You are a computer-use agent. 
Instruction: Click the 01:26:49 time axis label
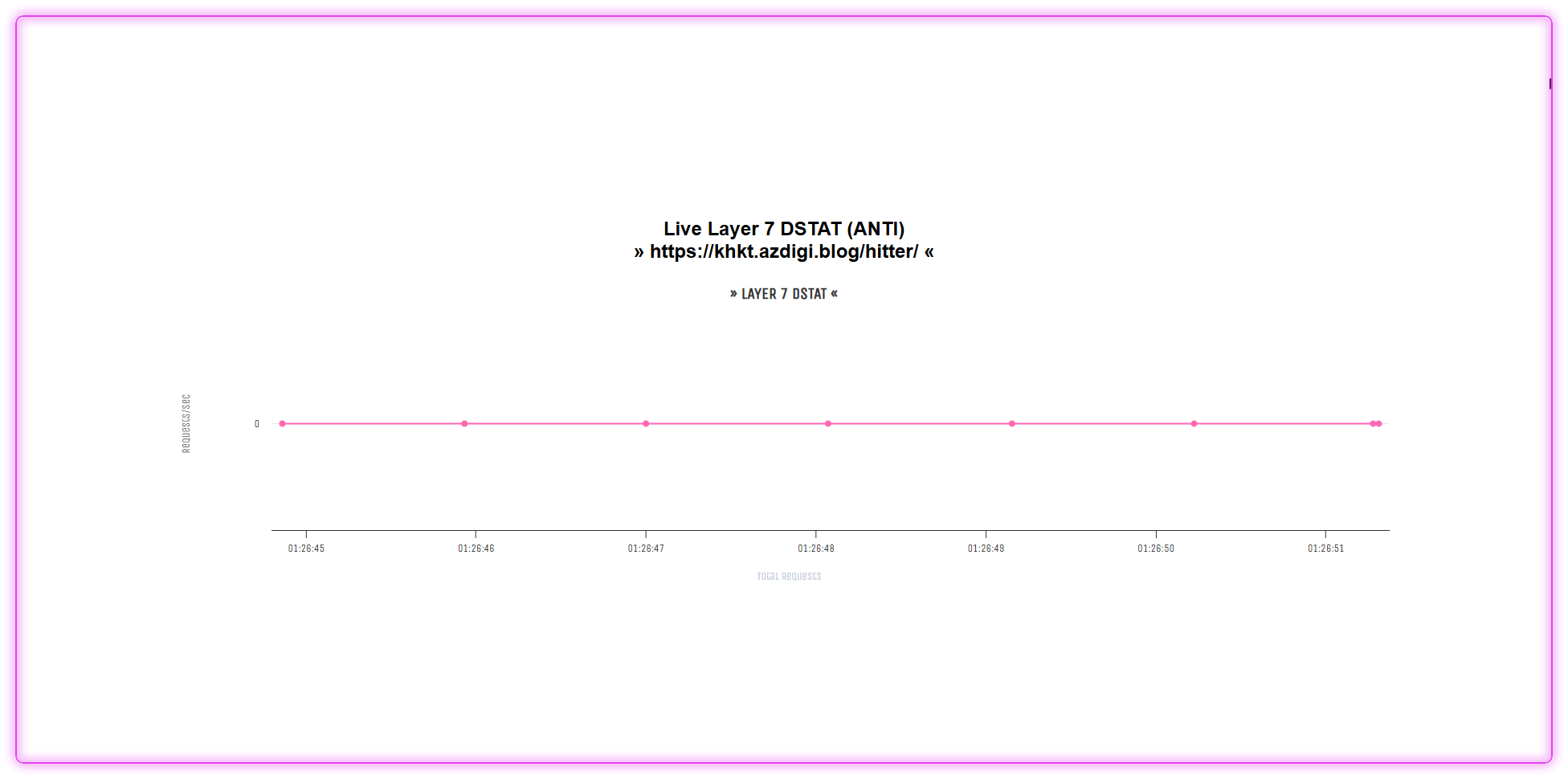click(986, 549)
